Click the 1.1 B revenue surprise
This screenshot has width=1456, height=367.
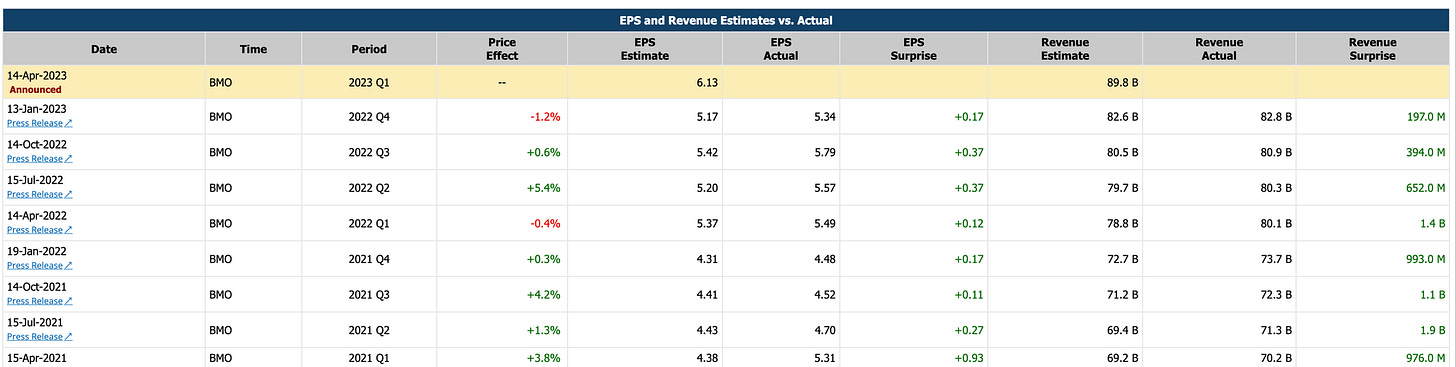[x=1433, y=294]
